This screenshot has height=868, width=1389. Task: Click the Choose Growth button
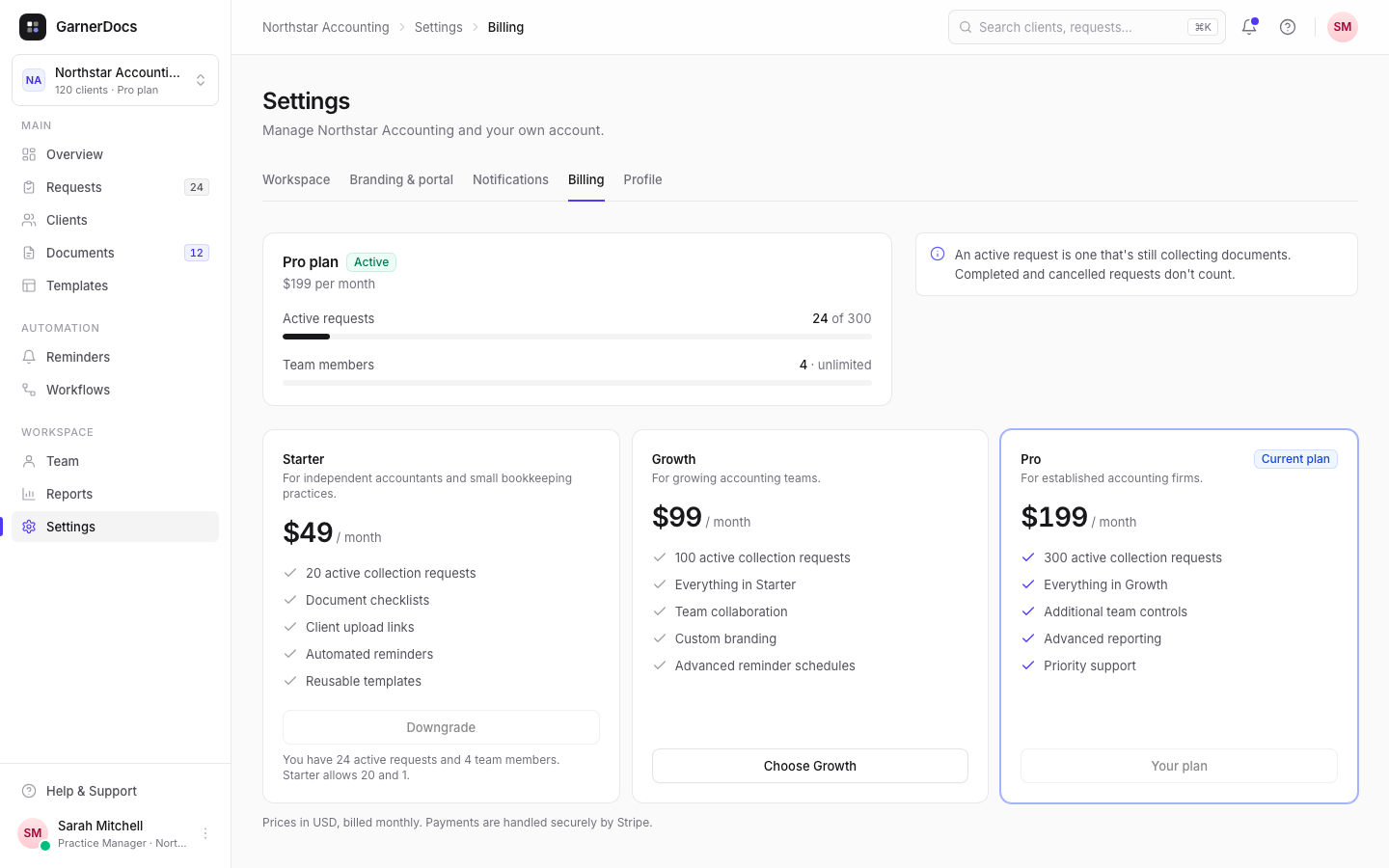[x=810, y=766]
